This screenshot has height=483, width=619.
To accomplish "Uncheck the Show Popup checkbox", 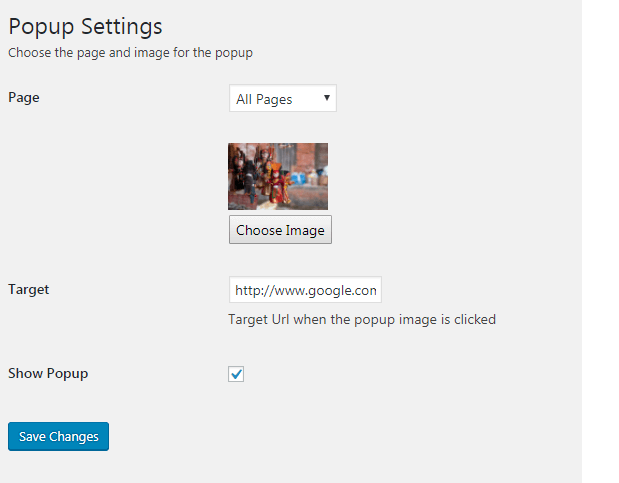I will tap(236, 374).
